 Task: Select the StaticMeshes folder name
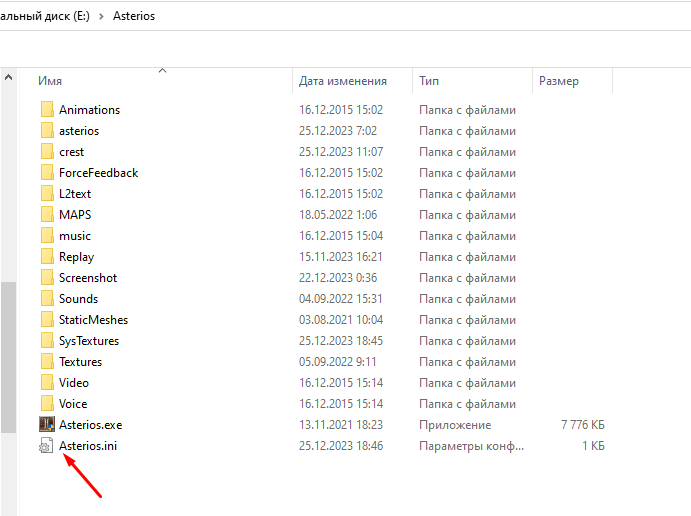93,320
